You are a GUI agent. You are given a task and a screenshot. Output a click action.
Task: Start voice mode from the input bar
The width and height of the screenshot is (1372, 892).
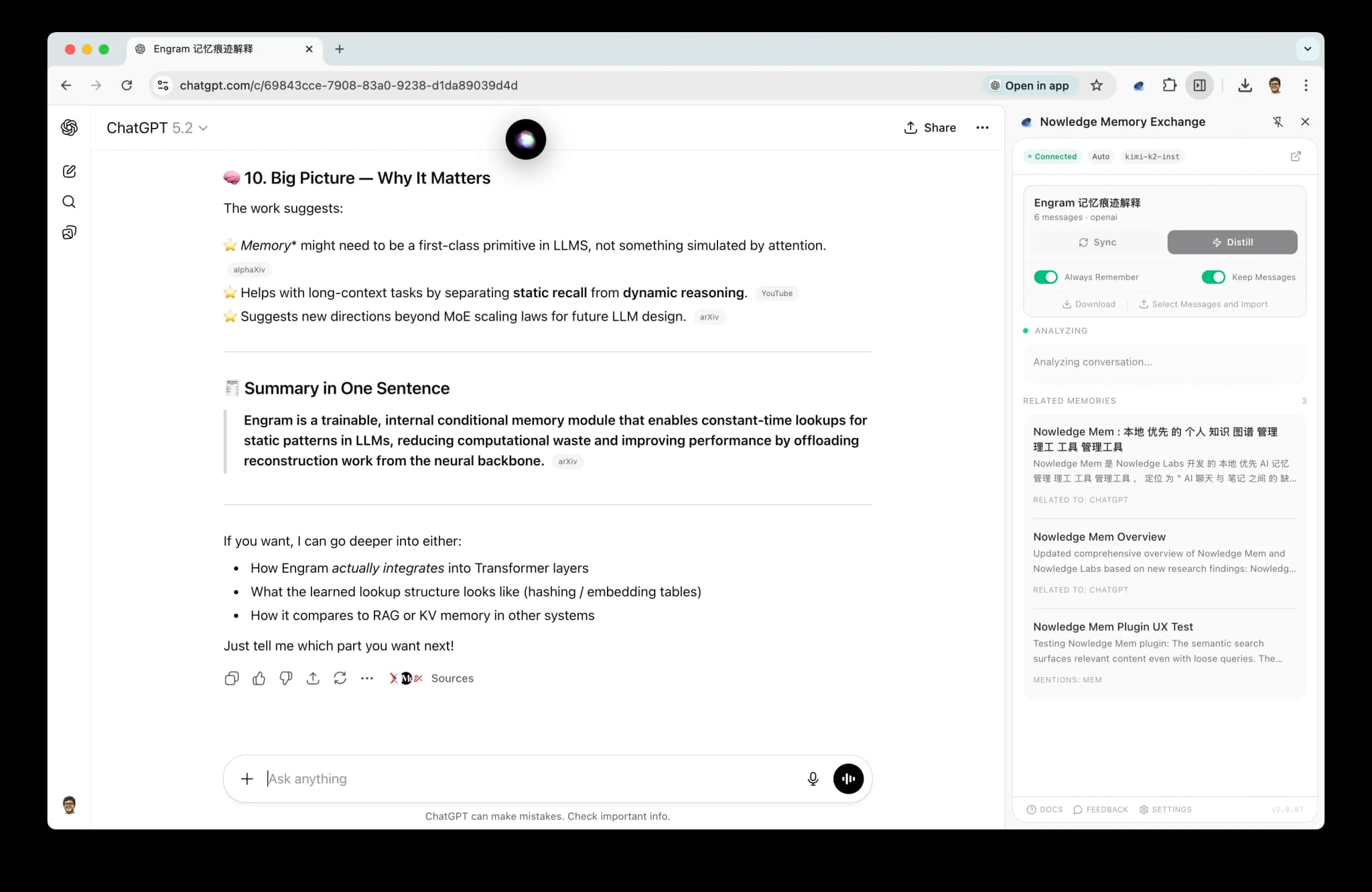coord(848,779)
